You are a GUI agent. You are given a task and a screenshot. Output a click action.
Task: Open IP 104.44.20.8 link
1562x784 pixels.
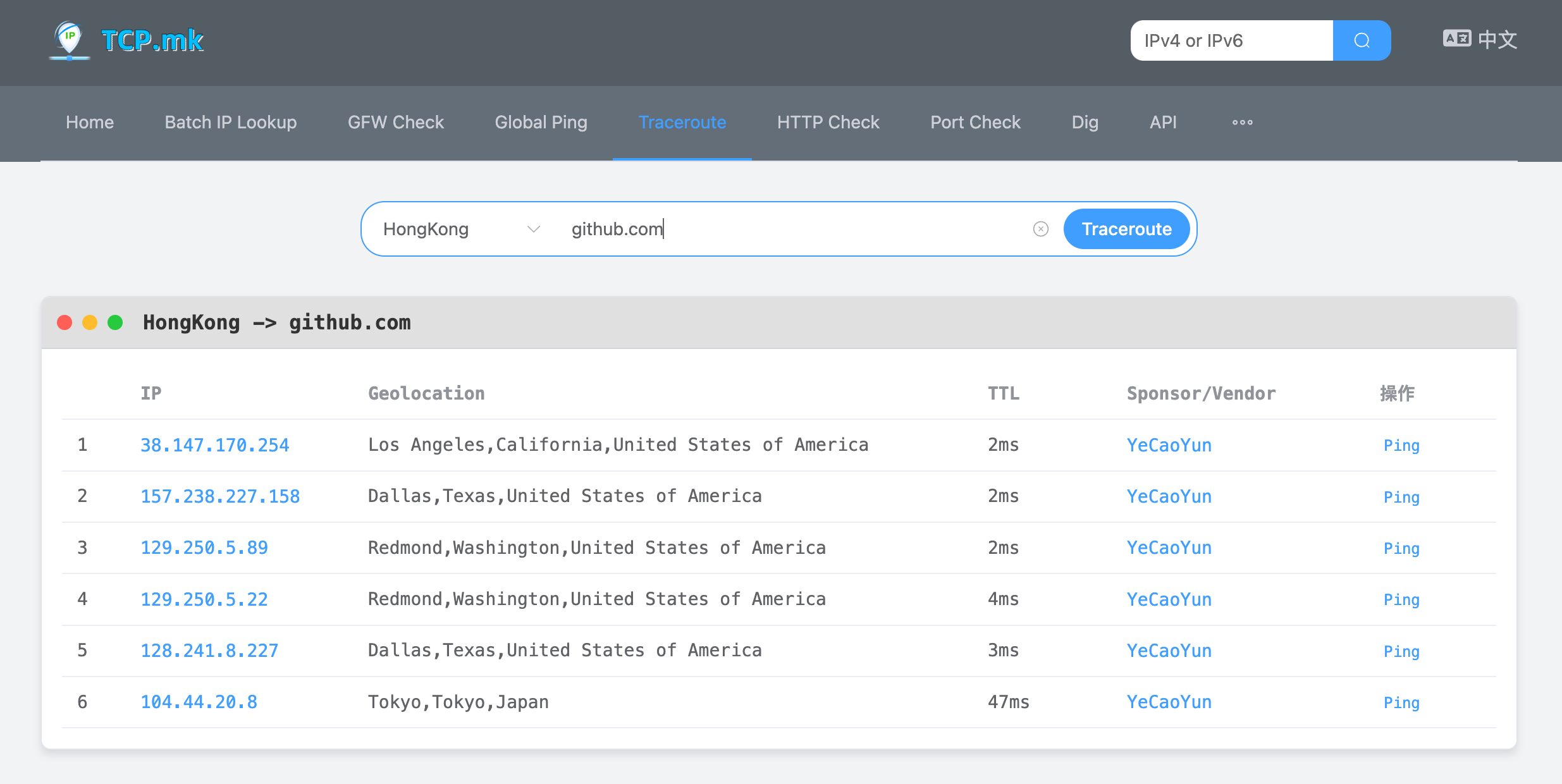point(199,702)
